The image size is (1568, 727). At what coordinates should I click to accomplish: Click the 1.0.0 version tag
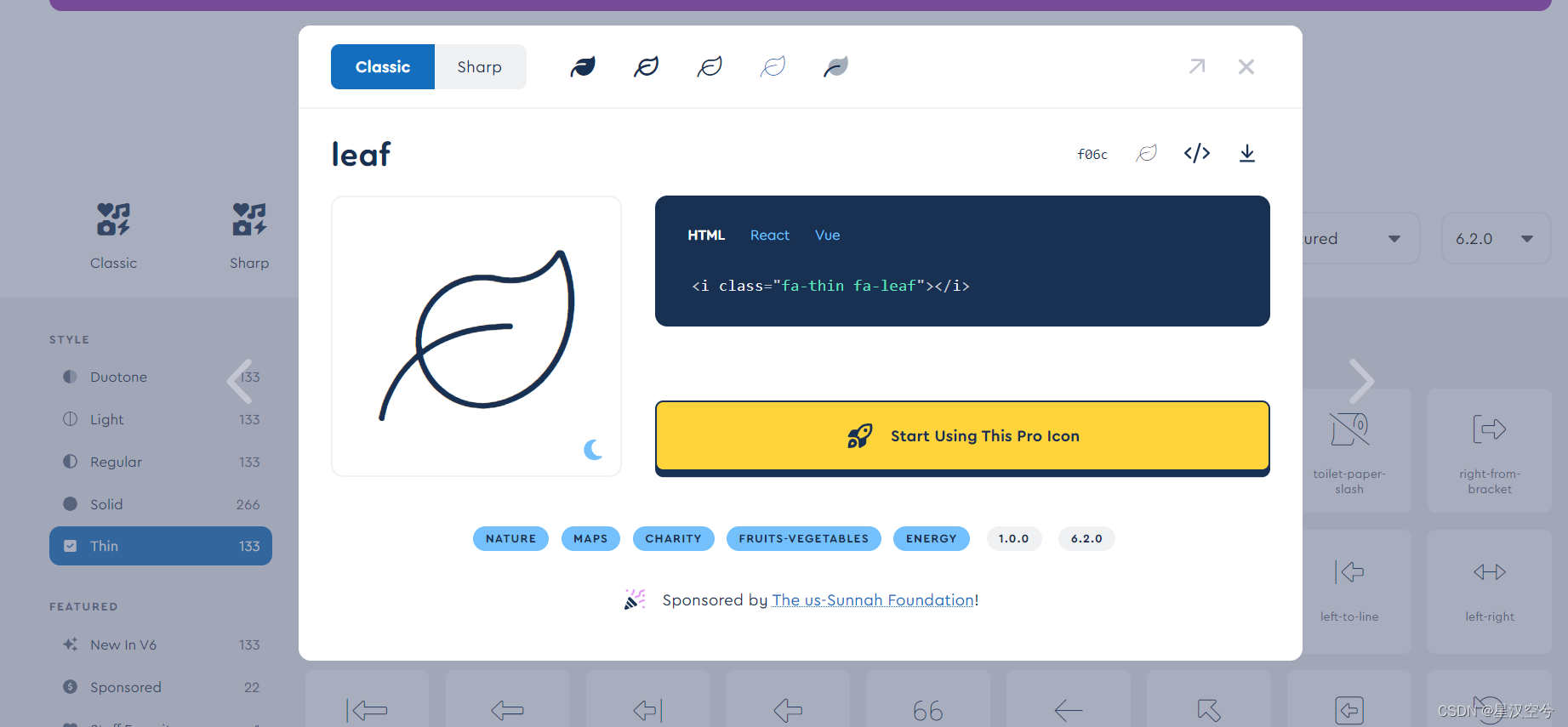1014,539
